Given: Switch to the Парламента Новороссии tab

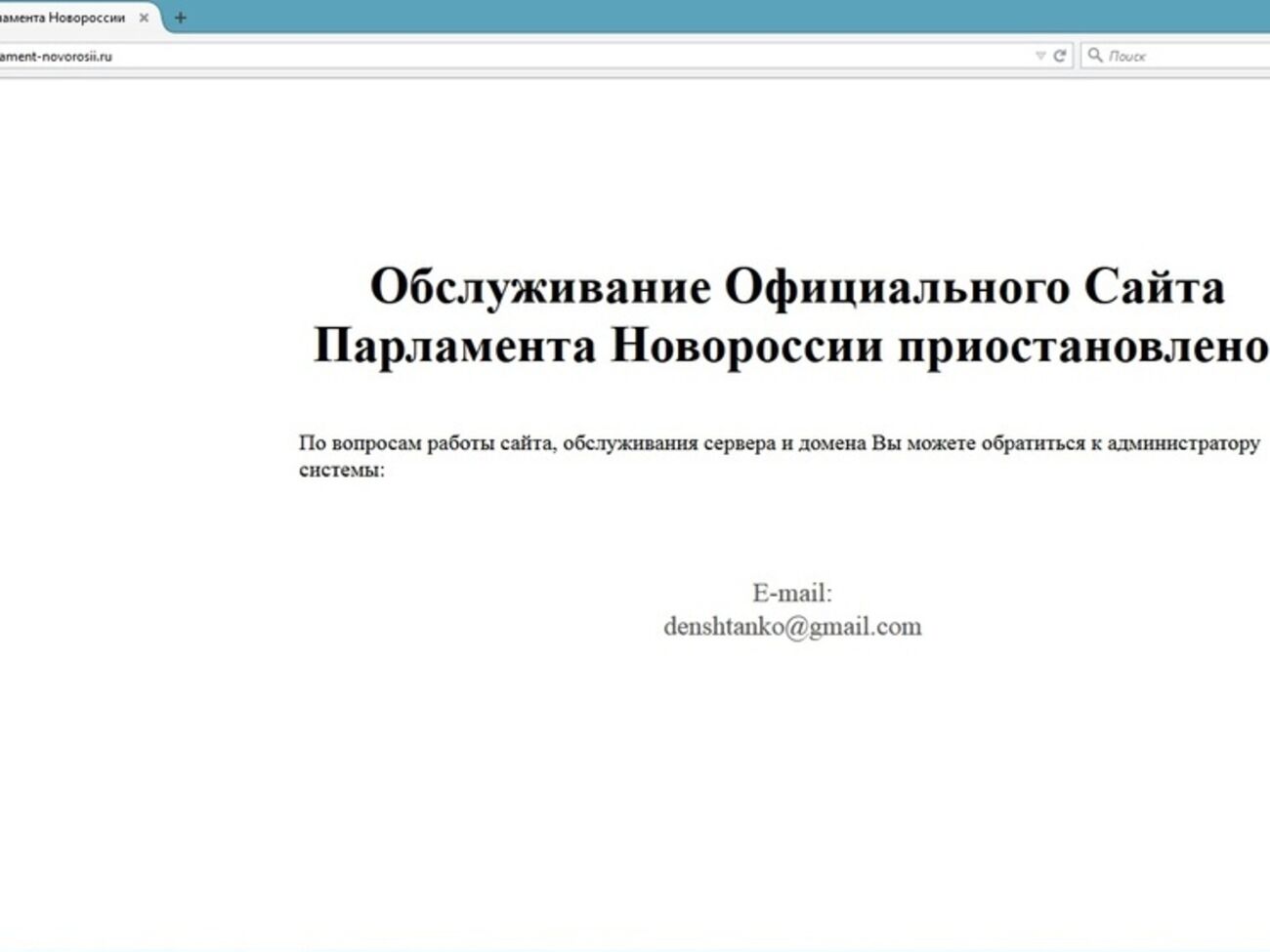Looking at the screenshot, I should coord(63,17).
